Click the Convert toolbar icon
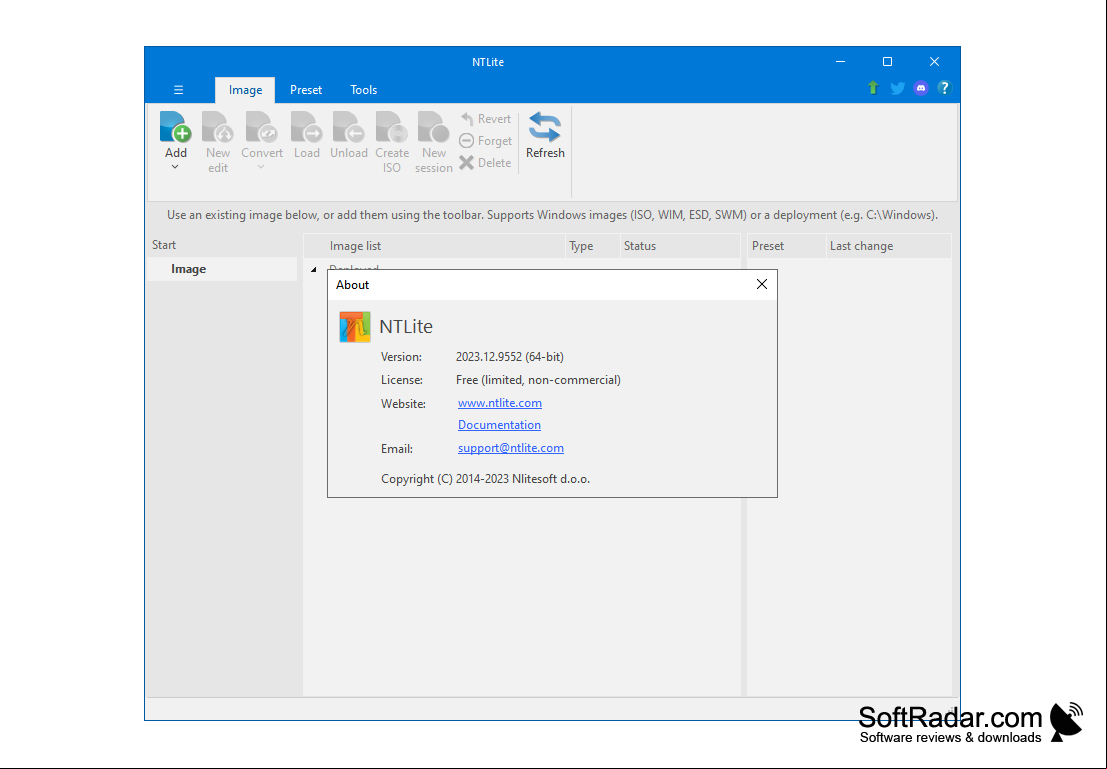Image resolution: width=1107 pixels, height=769 pixels. coord(261,127)
